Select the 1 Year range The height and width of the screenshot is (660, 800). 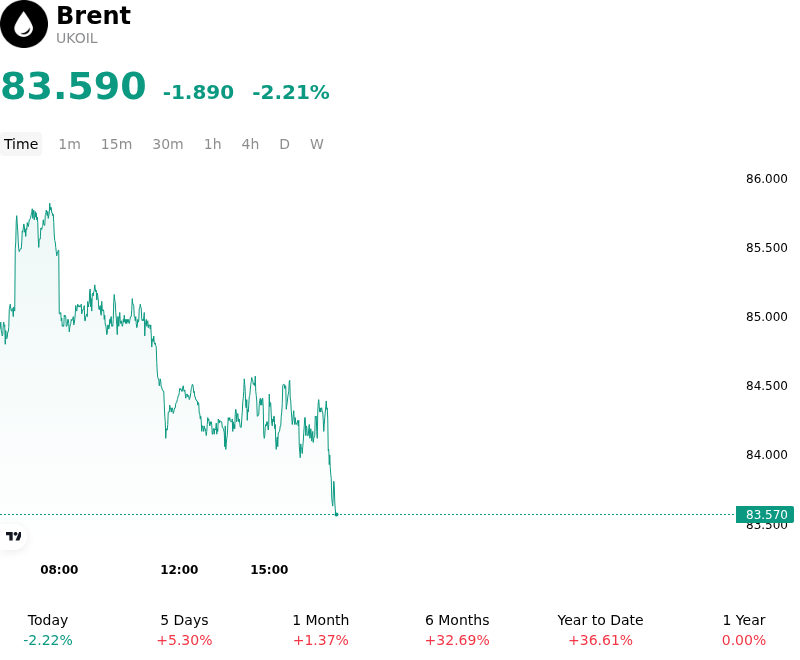744,630
